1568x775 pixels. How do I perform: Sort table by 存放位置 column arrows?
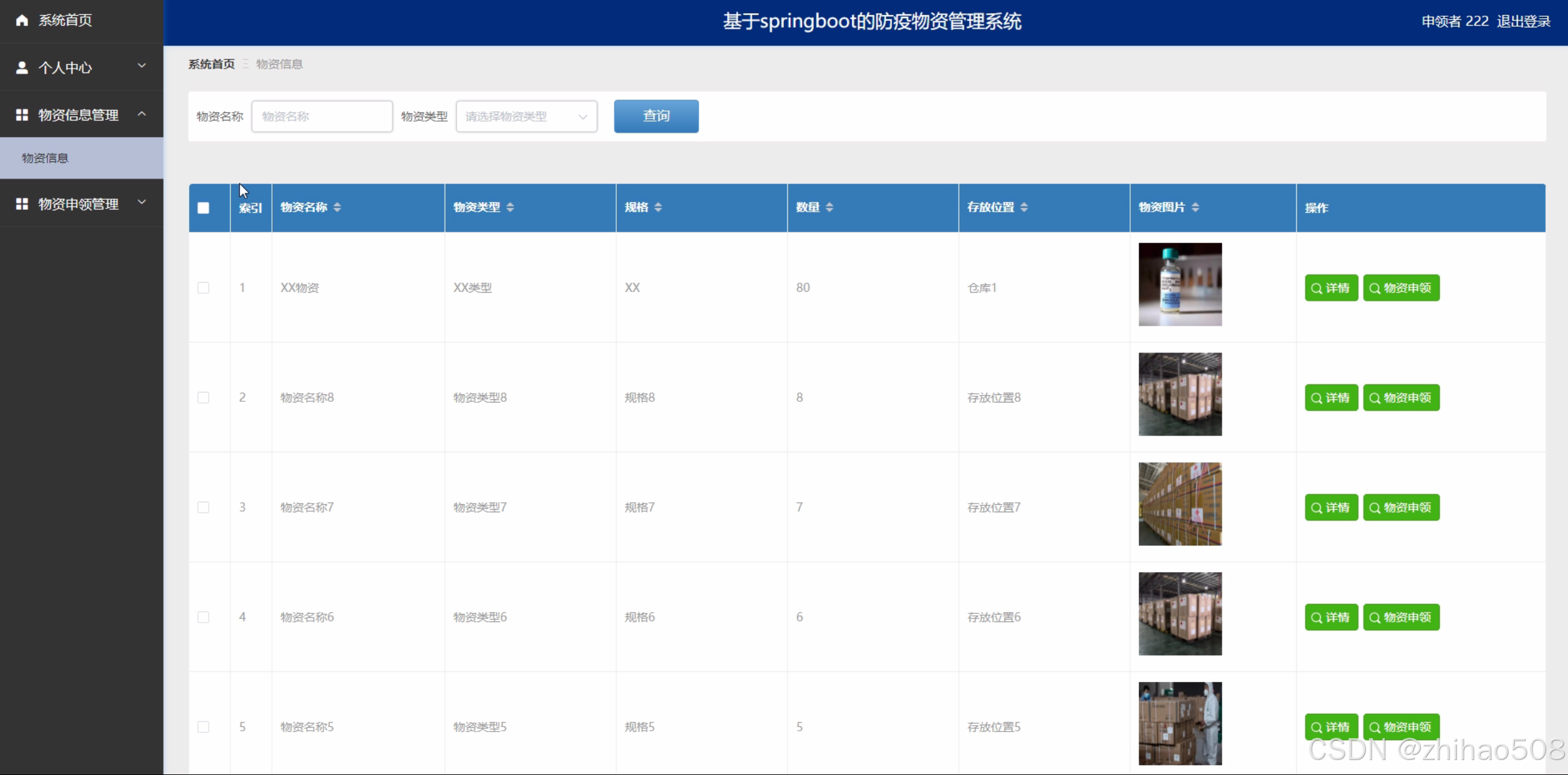(1024, 207)
